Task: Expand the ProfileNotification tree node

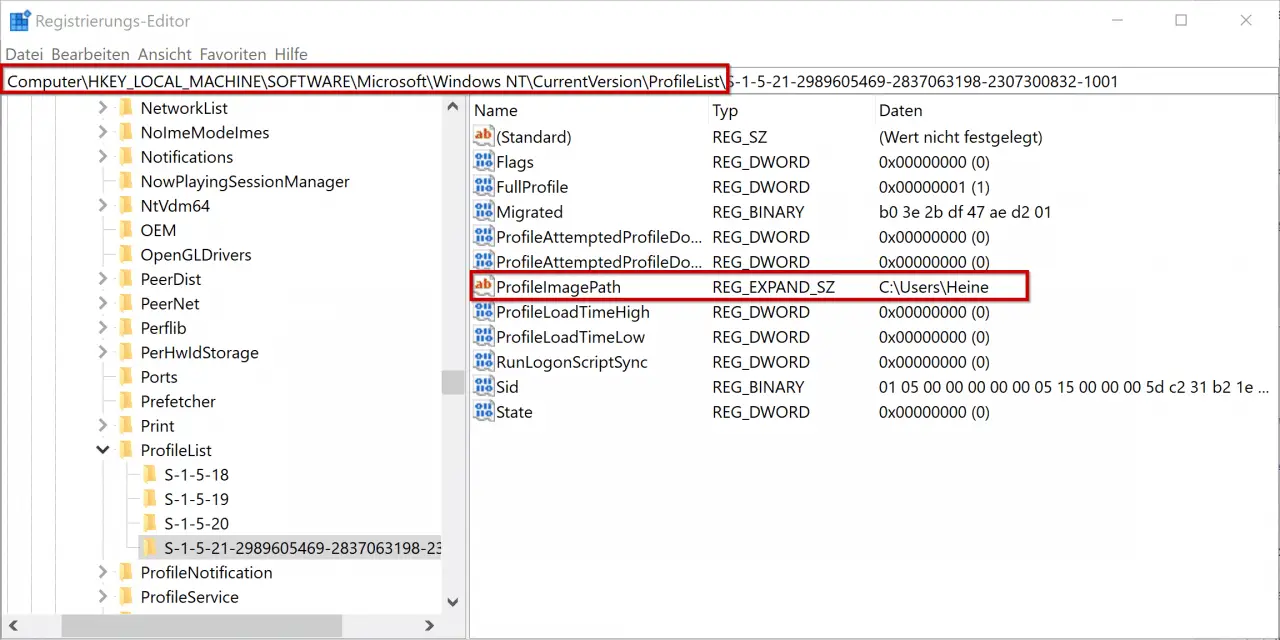Action: (102, 573)
